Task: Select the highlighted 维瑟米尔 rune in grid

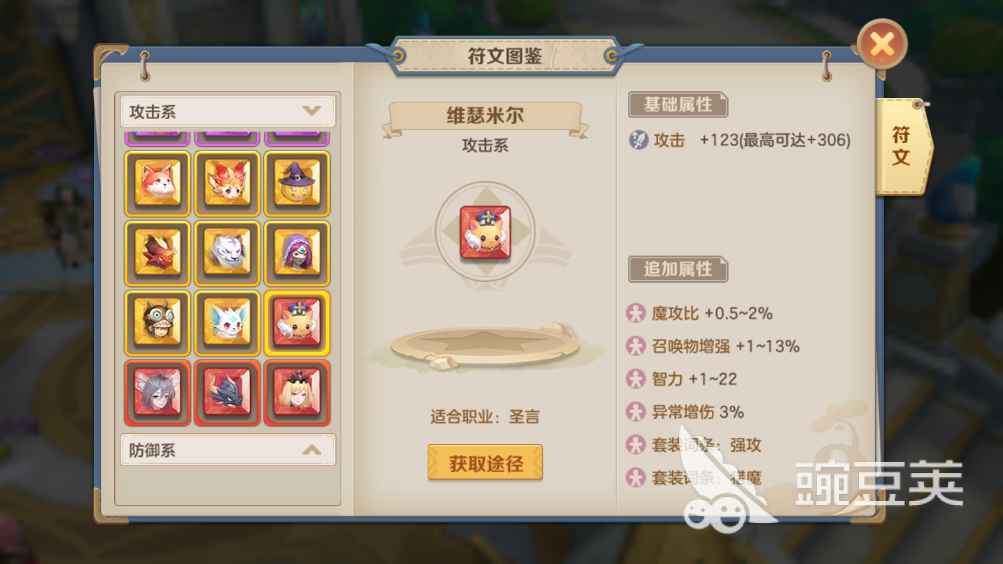Action: (x=297, y=324)
